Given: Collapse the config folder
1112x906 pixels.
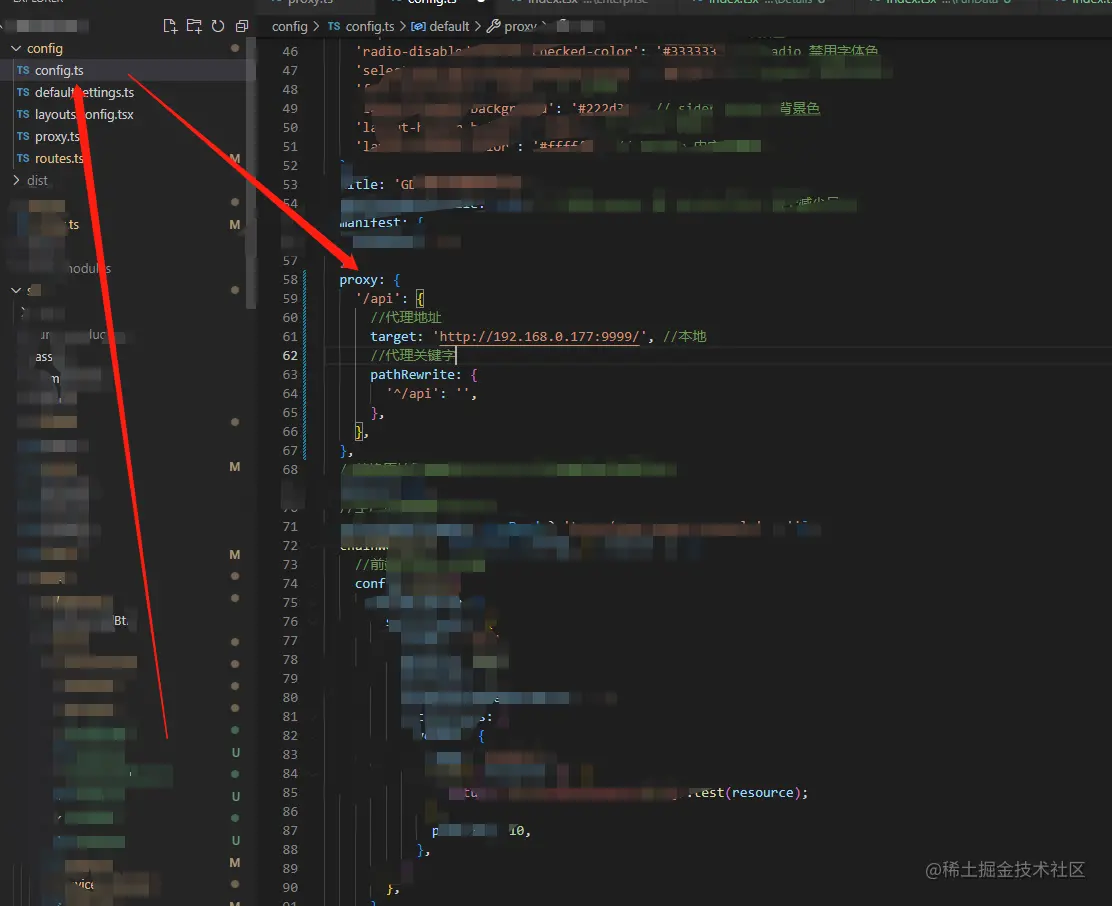Looking at the screenshot, I should 16,48.
